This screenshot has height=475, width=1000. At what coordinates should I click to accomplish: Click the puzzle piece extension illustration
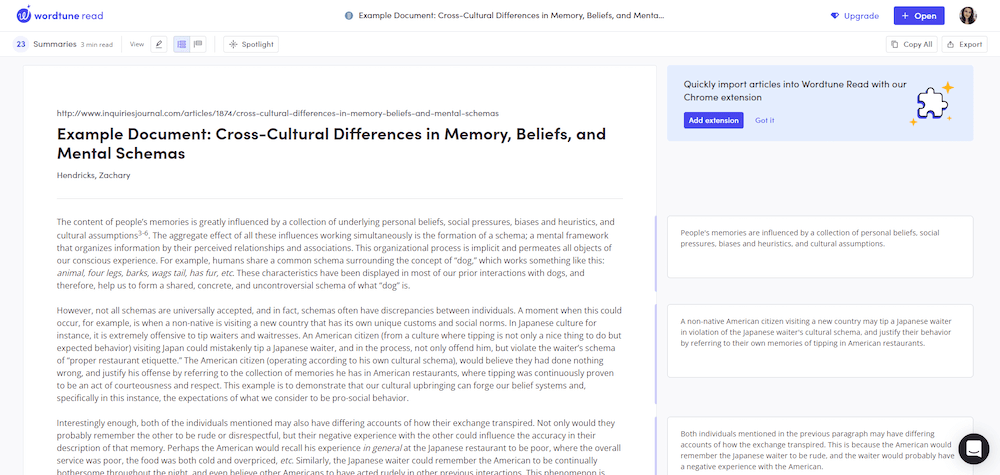tap(931, 103)
